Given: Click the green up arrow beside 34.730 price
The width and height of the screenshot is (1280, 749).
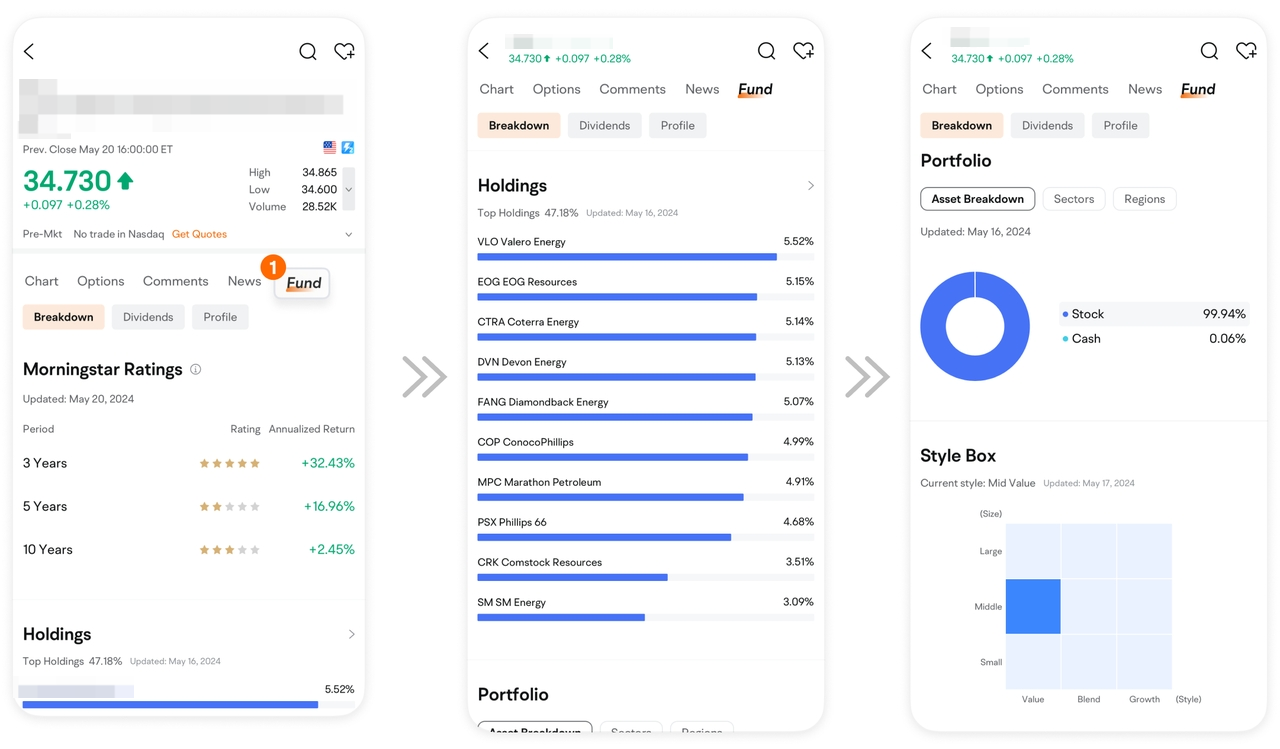Looking at the screenshot, I should pyautogui.click(x=125, y=181).
